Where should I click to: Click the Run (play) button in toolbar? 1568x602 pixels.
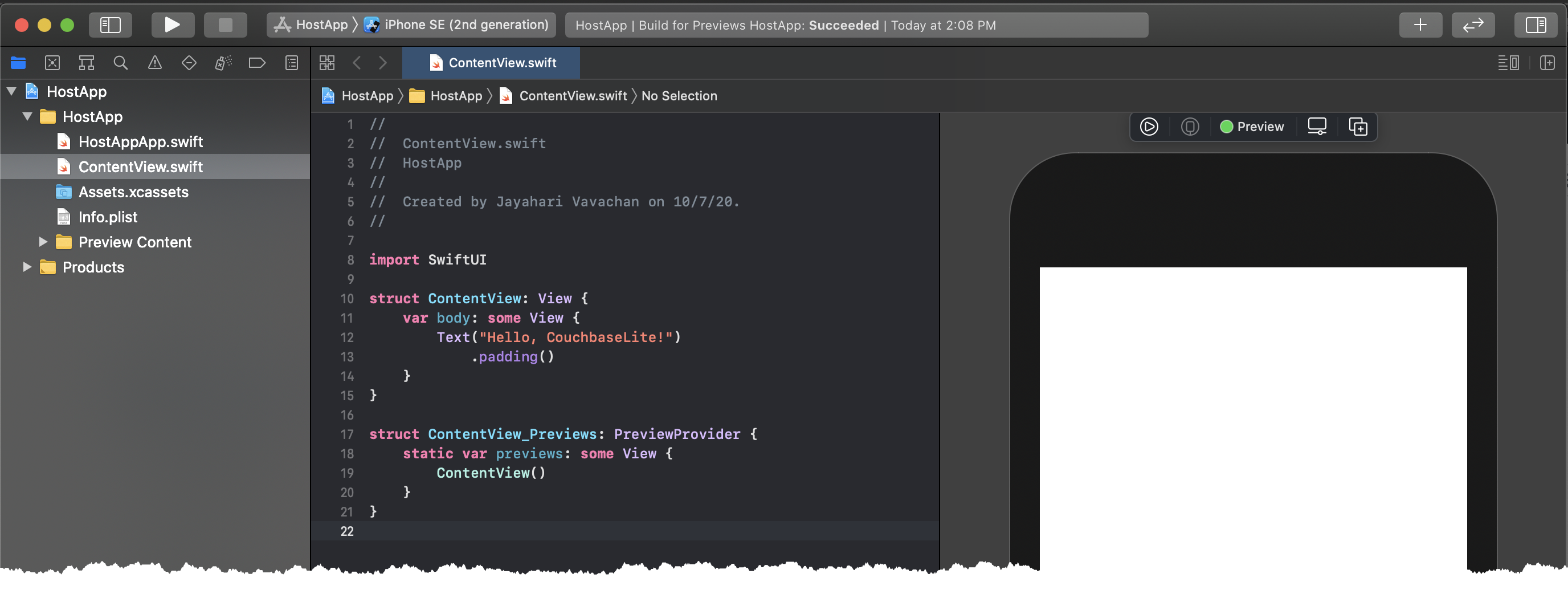point(172,25)
